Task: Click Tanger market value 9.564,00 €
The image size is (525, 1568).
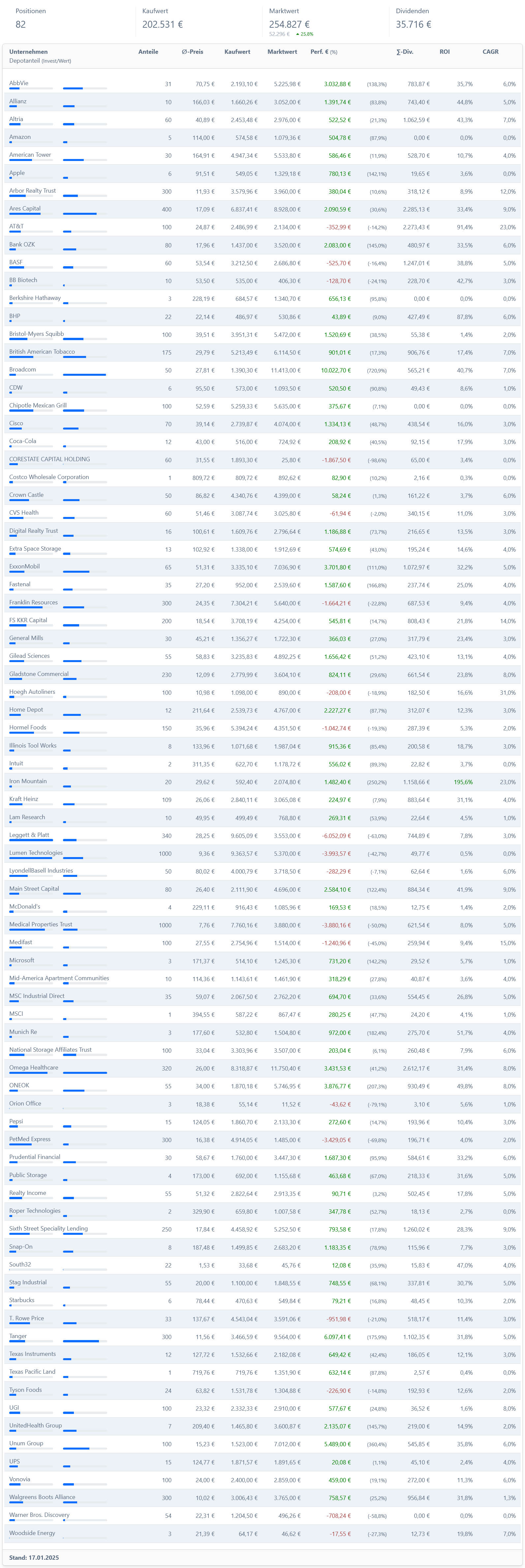Action: coord(287,1337)
